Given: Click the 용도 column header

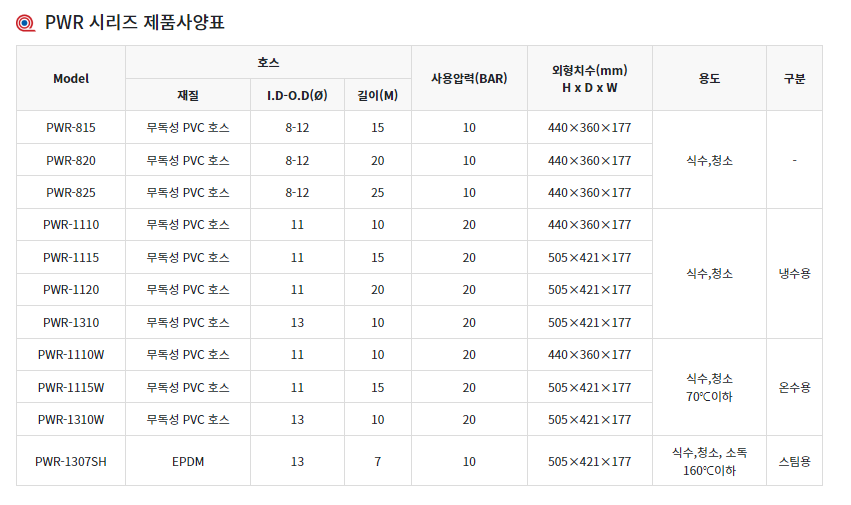Looking at the screenshot, I should click(709, 78).
